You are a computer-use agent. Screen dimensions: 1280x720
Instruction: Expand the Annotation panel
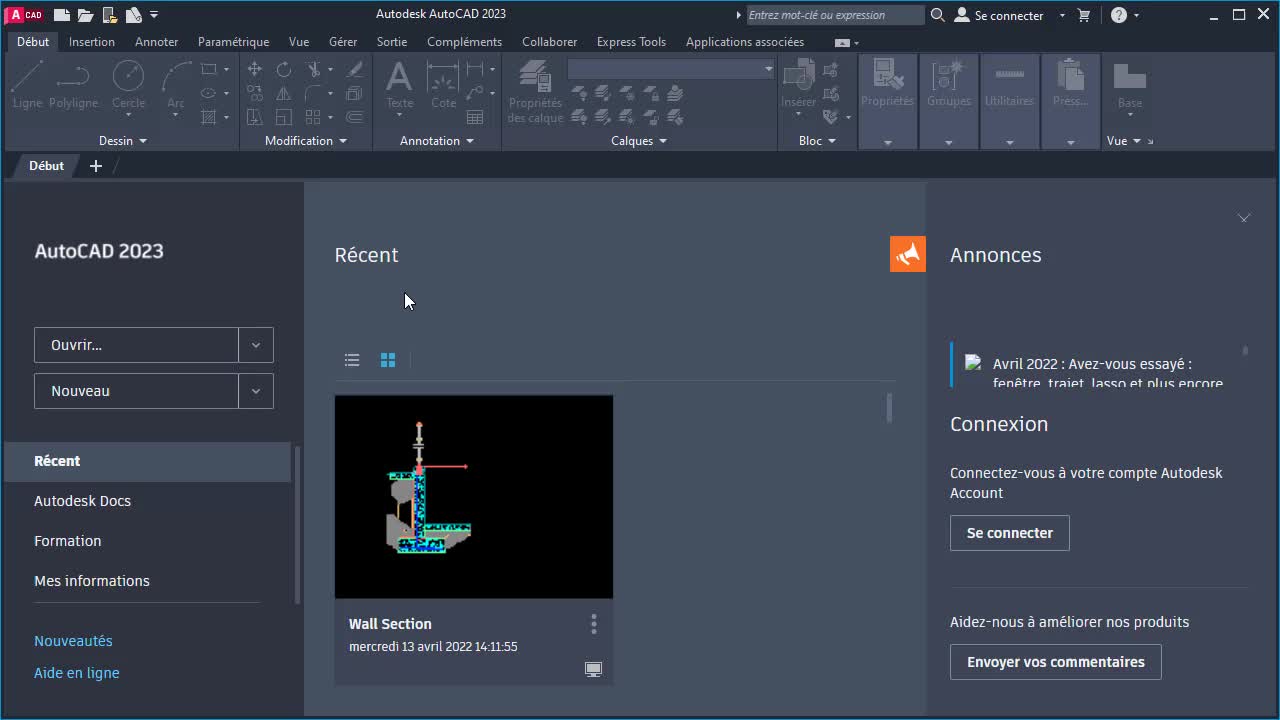tap(437, 141)
